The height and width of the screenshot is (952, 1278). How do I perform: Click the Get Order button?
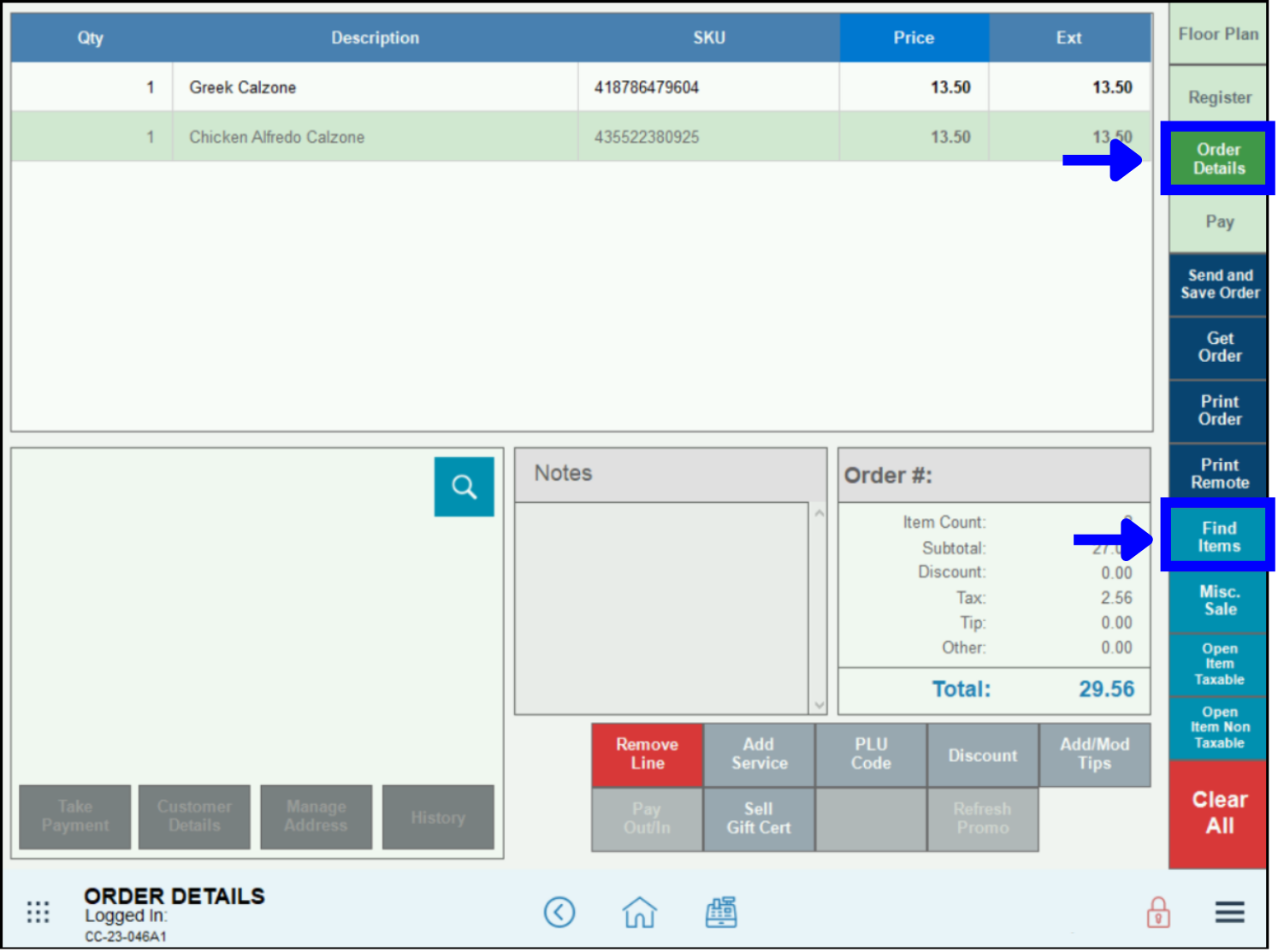pyautogui.click(x=1218, y=347)
